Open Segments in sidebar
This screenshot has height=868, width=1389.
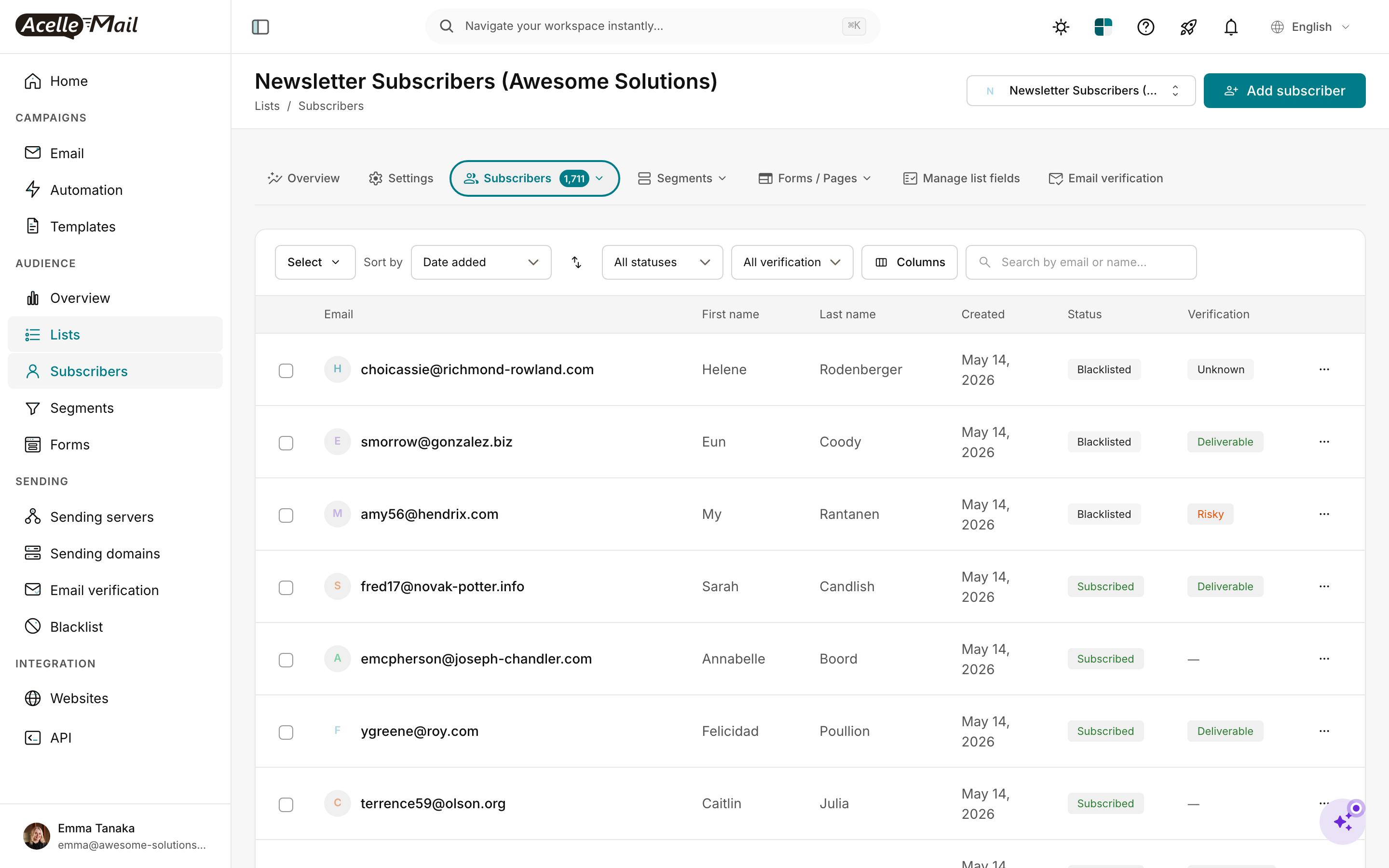[x=115, y=408]
